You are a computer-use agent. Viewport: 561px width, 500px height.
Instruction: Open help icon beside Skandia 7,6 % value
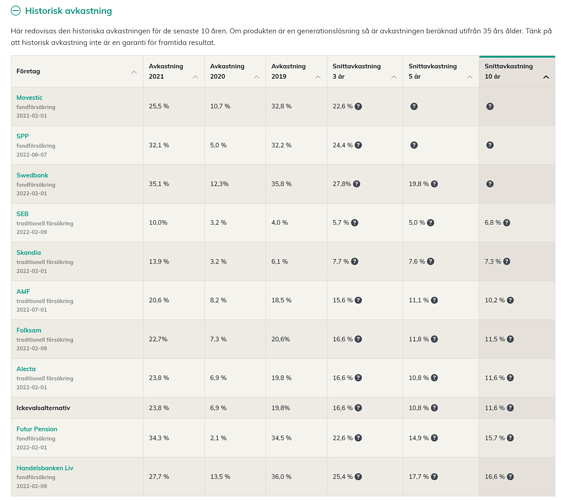click(430, 261)
